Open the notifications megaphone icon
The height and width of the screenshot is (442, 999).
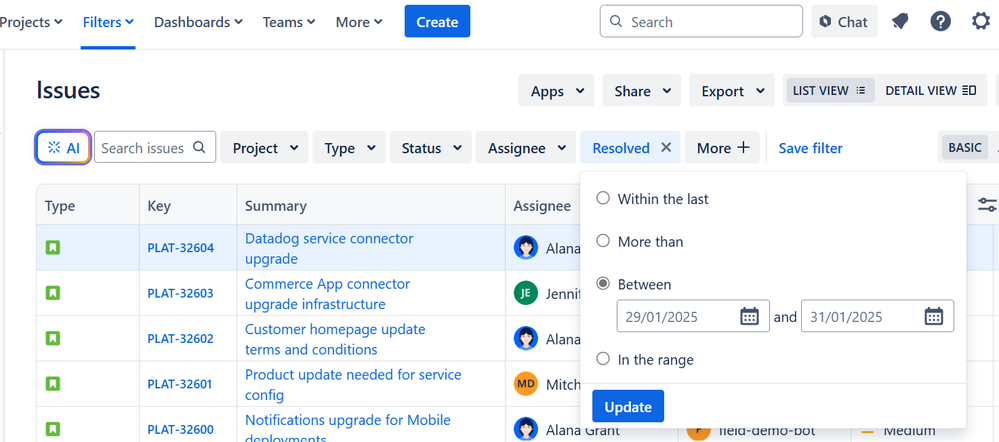click(x=900, y=21)
